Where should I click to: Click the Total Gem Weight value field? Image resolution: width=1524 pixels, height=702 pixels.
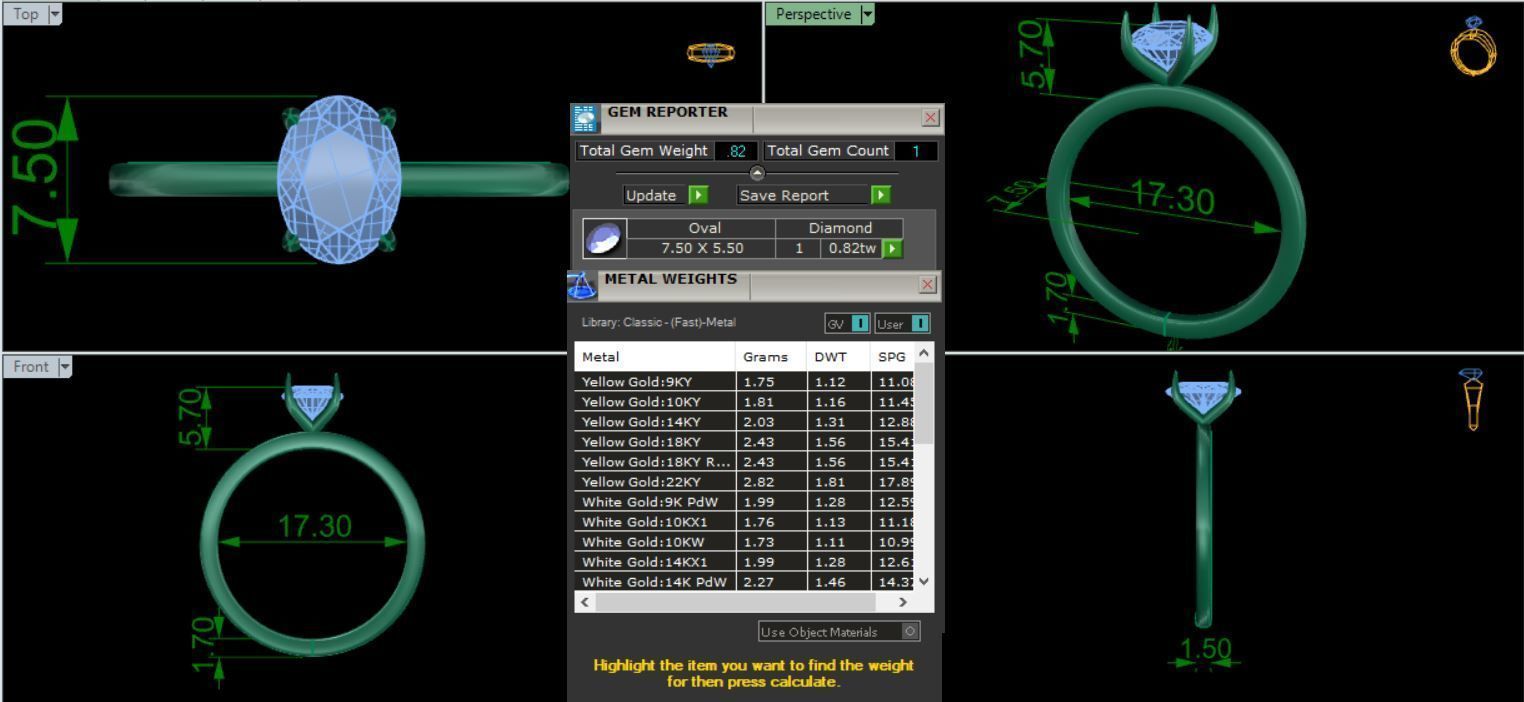(x=736, y=151)
